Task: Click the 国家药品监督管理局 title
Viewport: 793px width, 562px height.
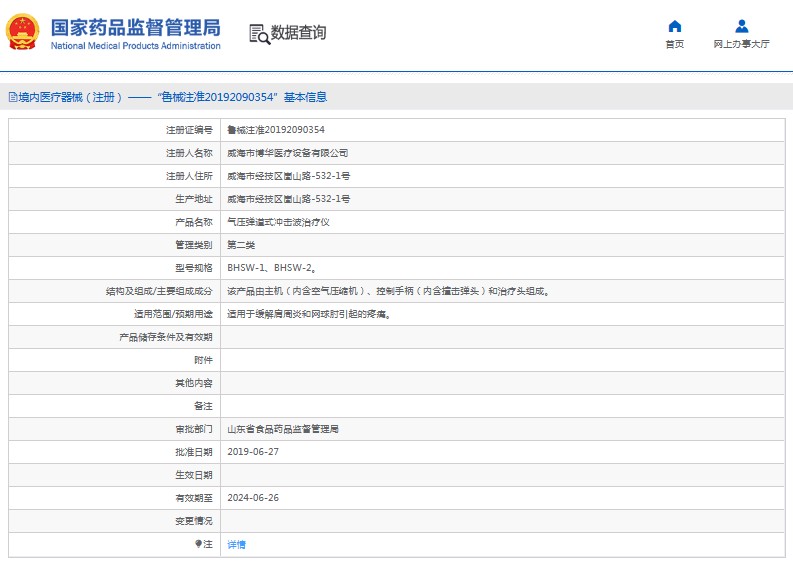Action: coord(136,27)
